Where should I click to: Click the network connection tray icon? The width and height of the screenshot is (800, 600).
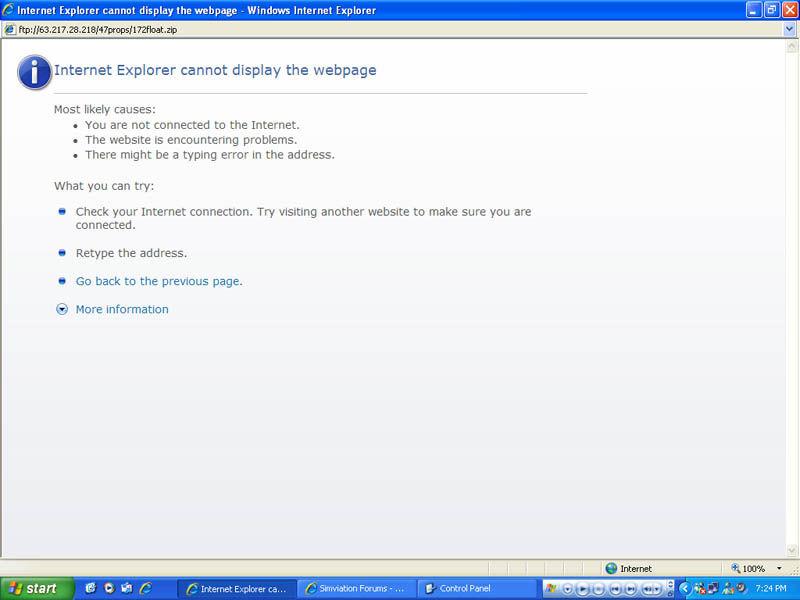[713, 588]
